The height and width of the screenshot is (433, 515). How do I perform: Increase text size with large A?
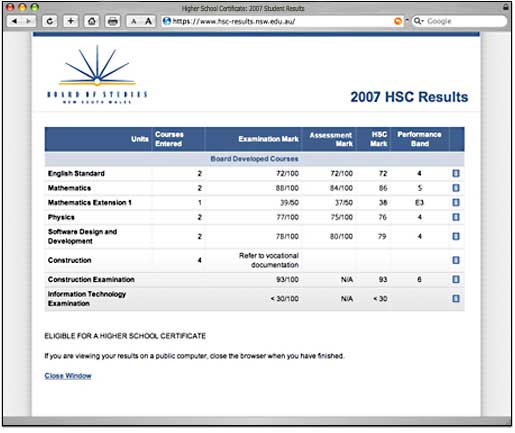[148, 21]
